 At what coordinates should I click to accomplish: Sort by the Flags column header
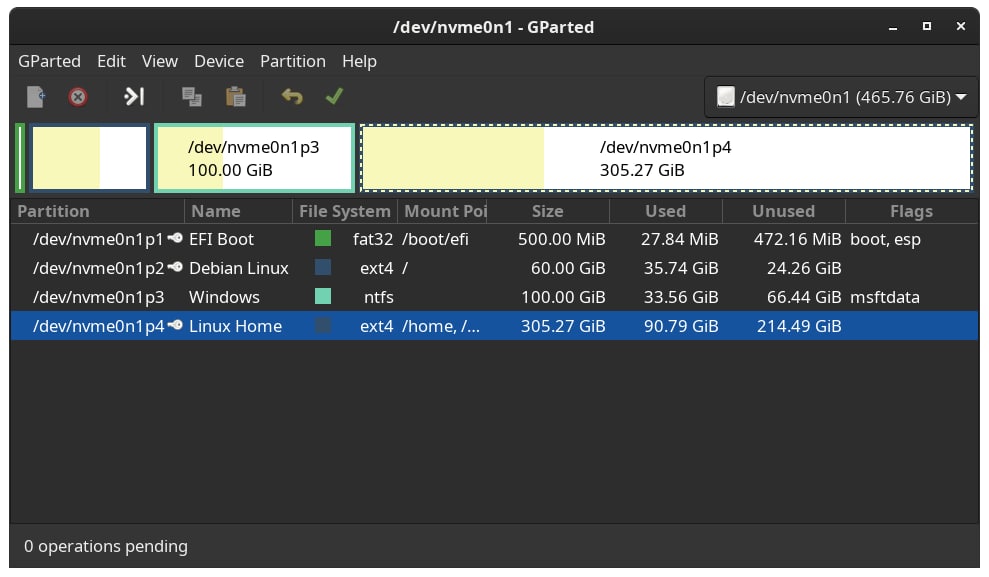[911, 211]
